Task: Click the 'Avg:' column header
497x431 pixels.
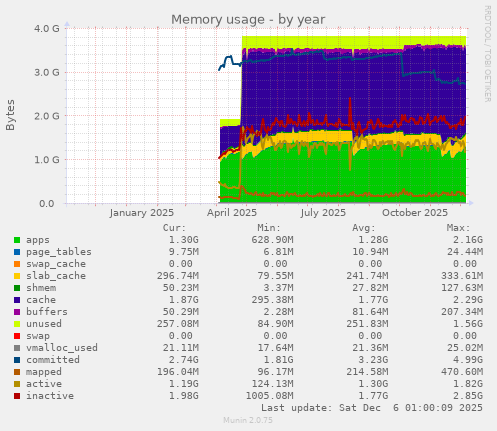Action: click(x=364, y=228)
